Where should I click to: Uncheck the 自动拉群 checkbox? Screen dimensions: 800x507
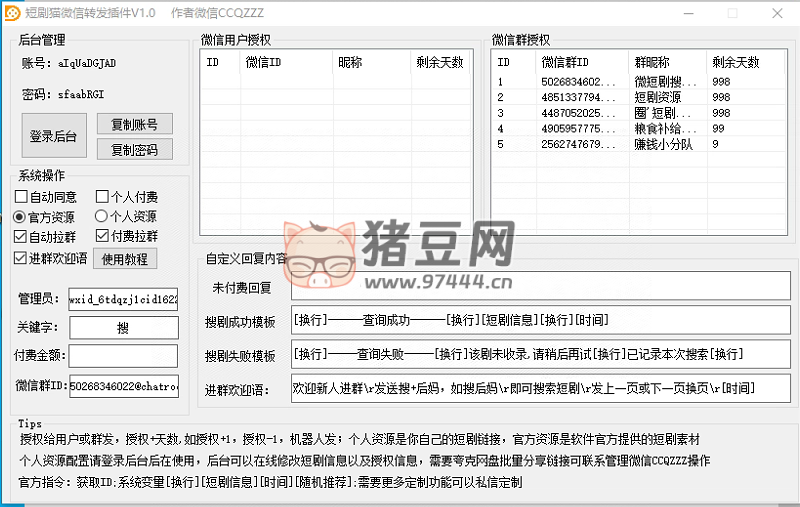coord(21,237)
